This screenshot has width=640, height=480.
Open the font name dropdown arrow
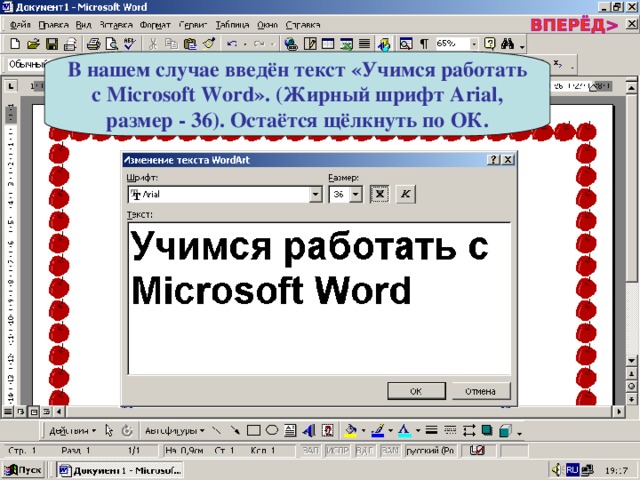tap(316, 194)
